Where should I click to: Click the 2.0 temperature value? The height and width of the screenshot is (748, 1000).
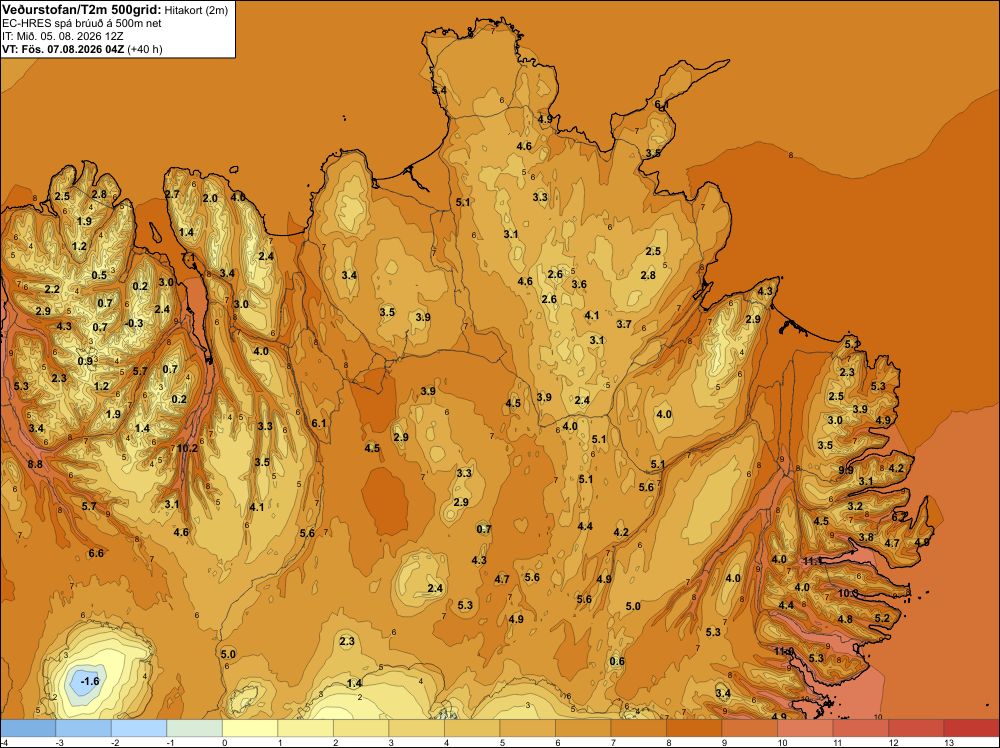[210, 198]
